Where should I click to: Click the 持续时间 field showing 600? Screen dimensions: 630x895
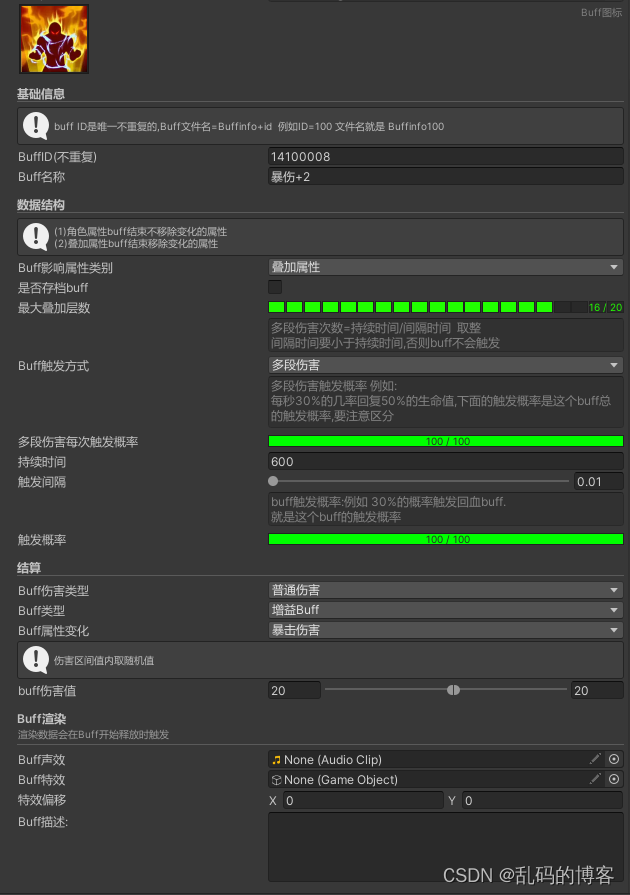point(446,462)
